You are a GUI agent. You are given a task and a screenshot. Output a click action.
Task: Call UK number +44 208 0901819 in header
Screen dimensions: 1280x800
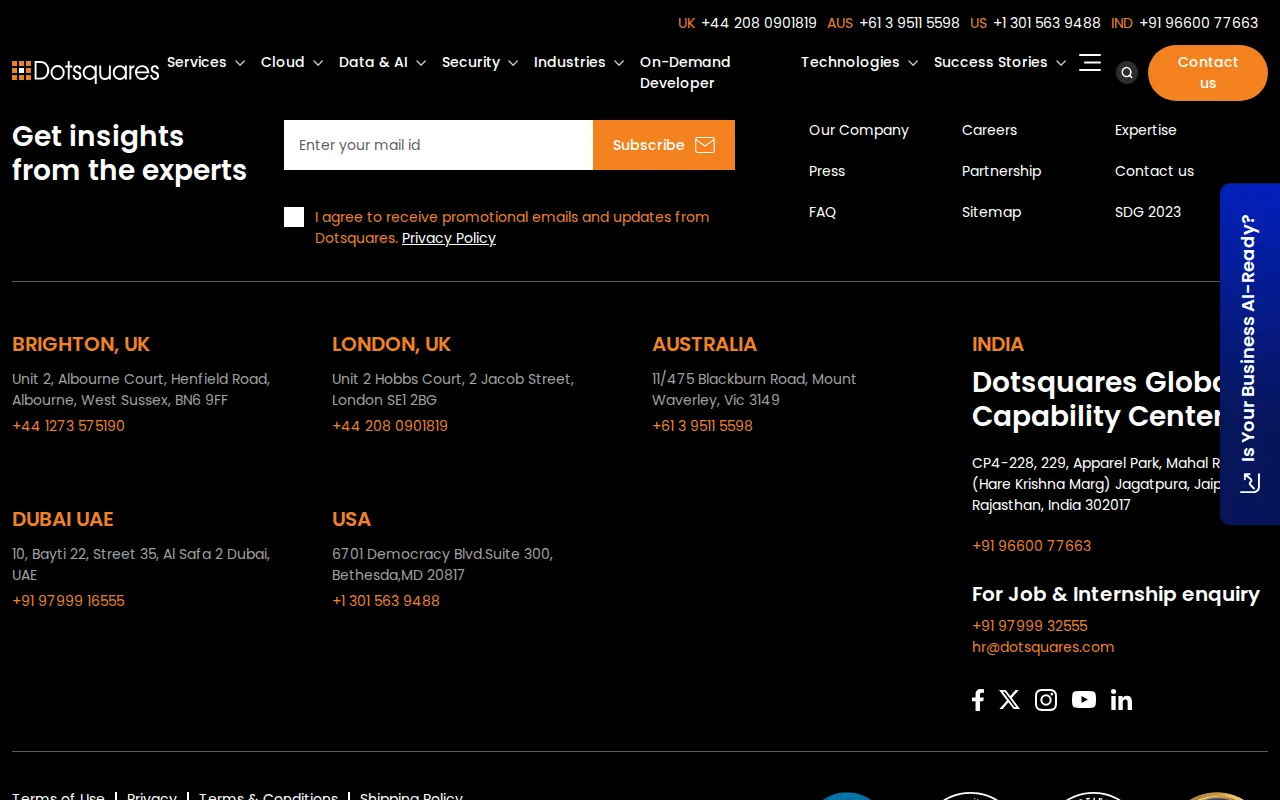coord(759,23)
